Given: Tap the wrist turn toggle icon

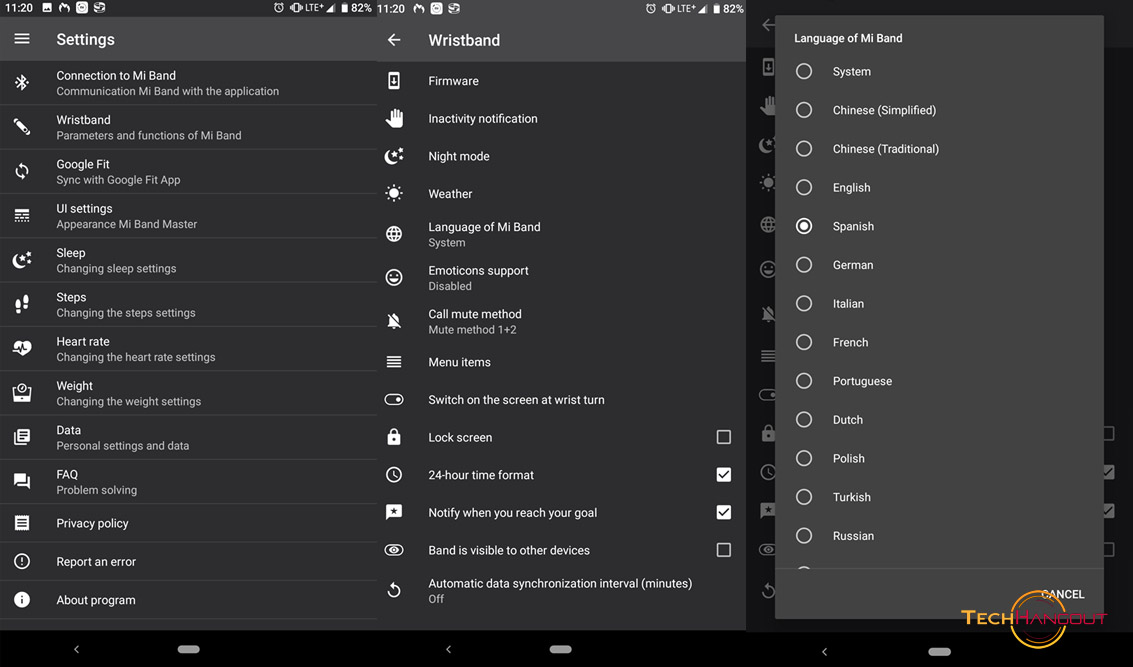Looking at the screenshot, I should (x=394, y=400).
